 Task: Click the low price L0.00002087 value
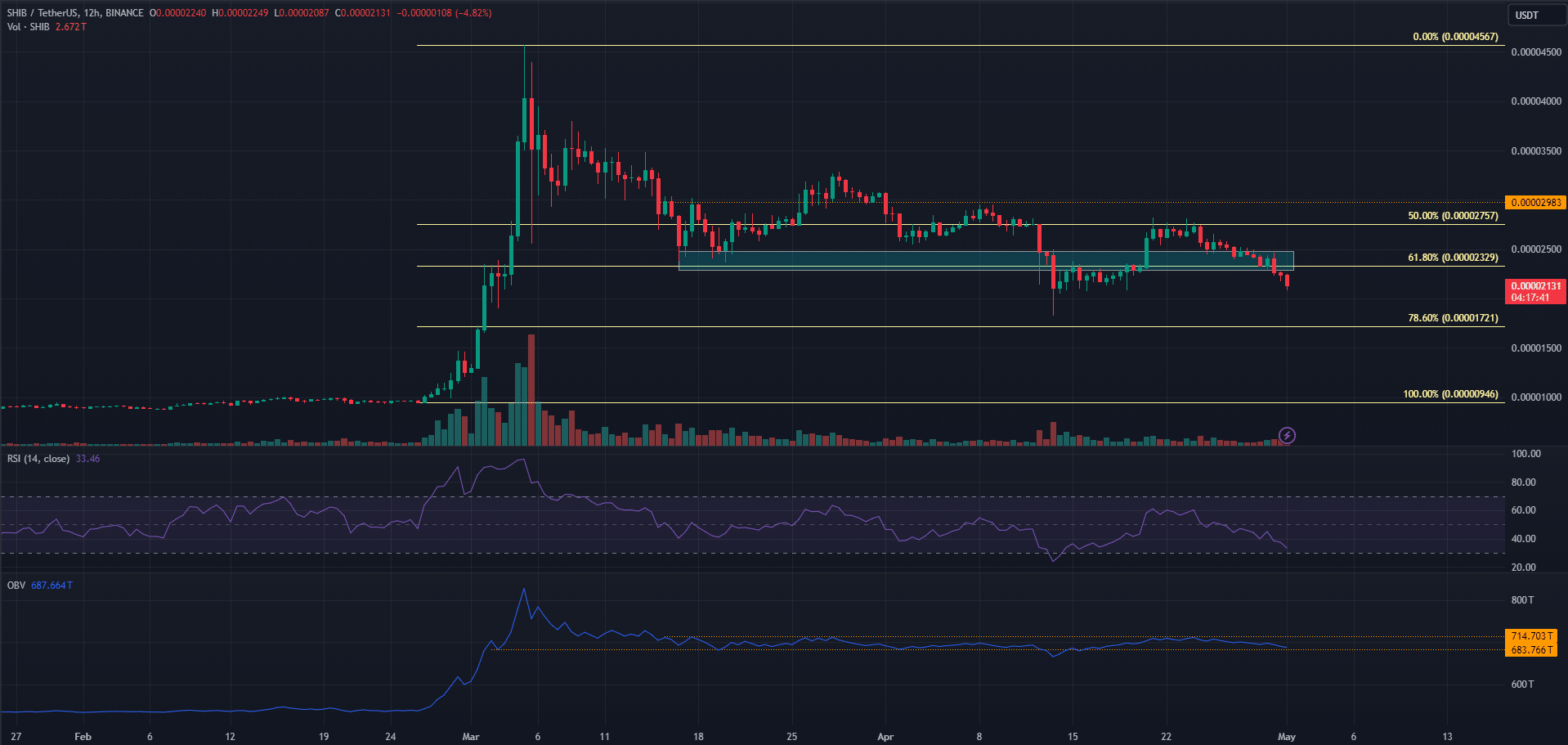(302, 13)
